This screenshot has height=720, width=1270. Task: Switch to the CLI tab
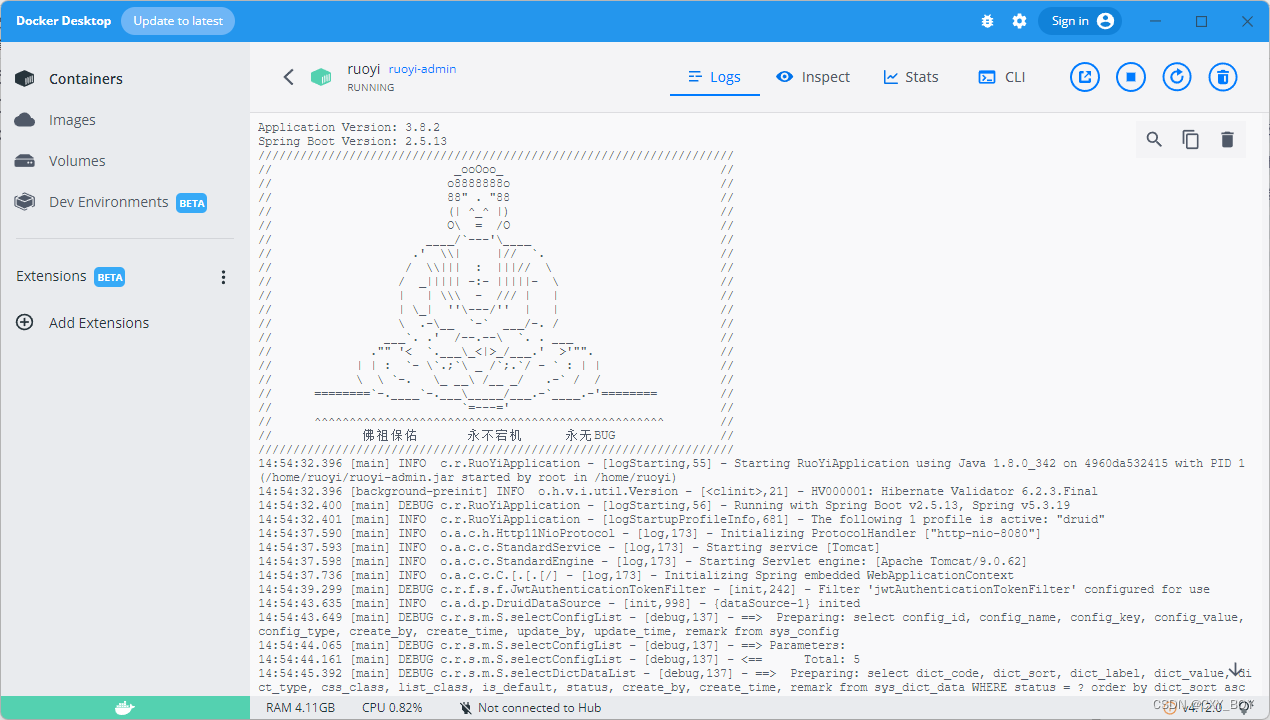(1002, 77)
